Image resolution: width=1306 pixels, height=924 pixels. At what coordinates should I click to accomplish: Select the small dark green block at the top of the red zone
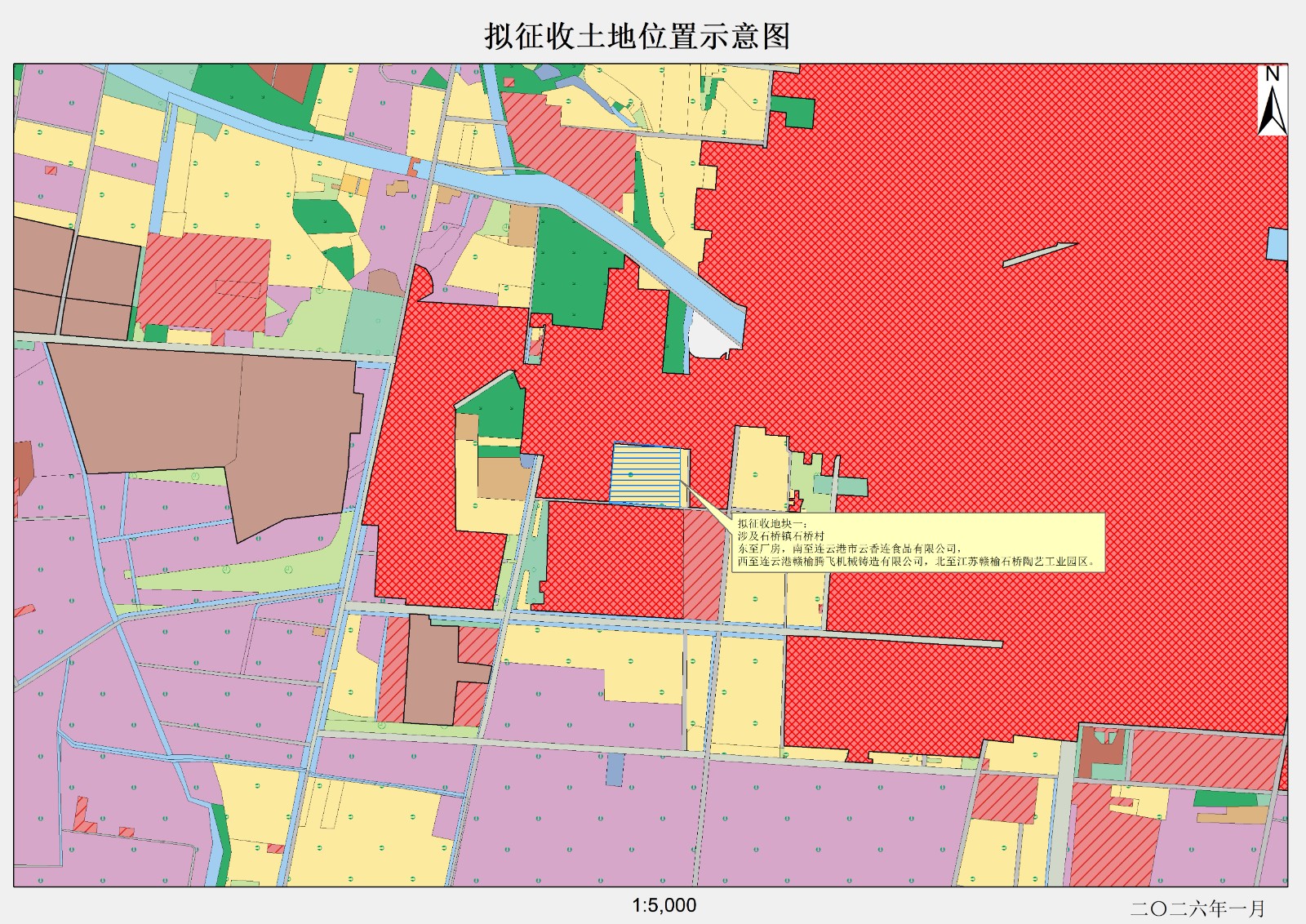pos(793,112)
